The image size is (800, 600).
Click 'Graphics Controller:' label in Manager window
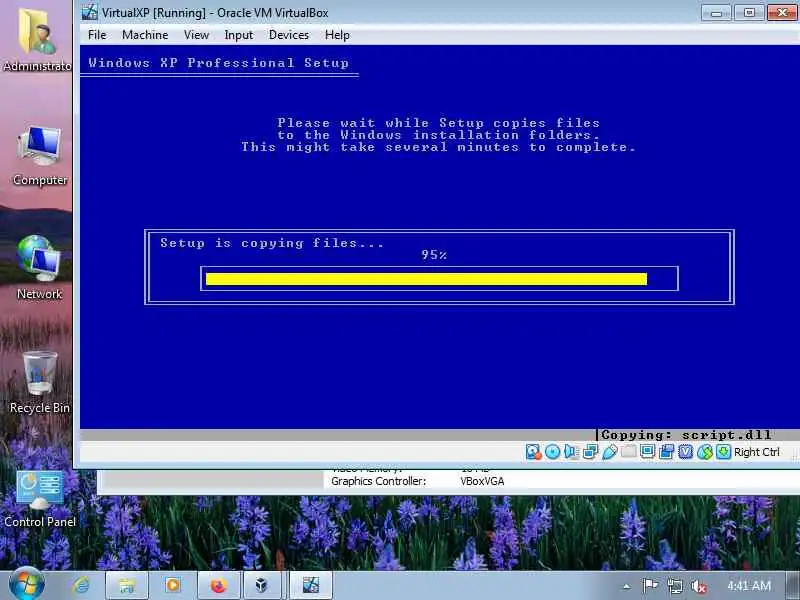point(378,481)
